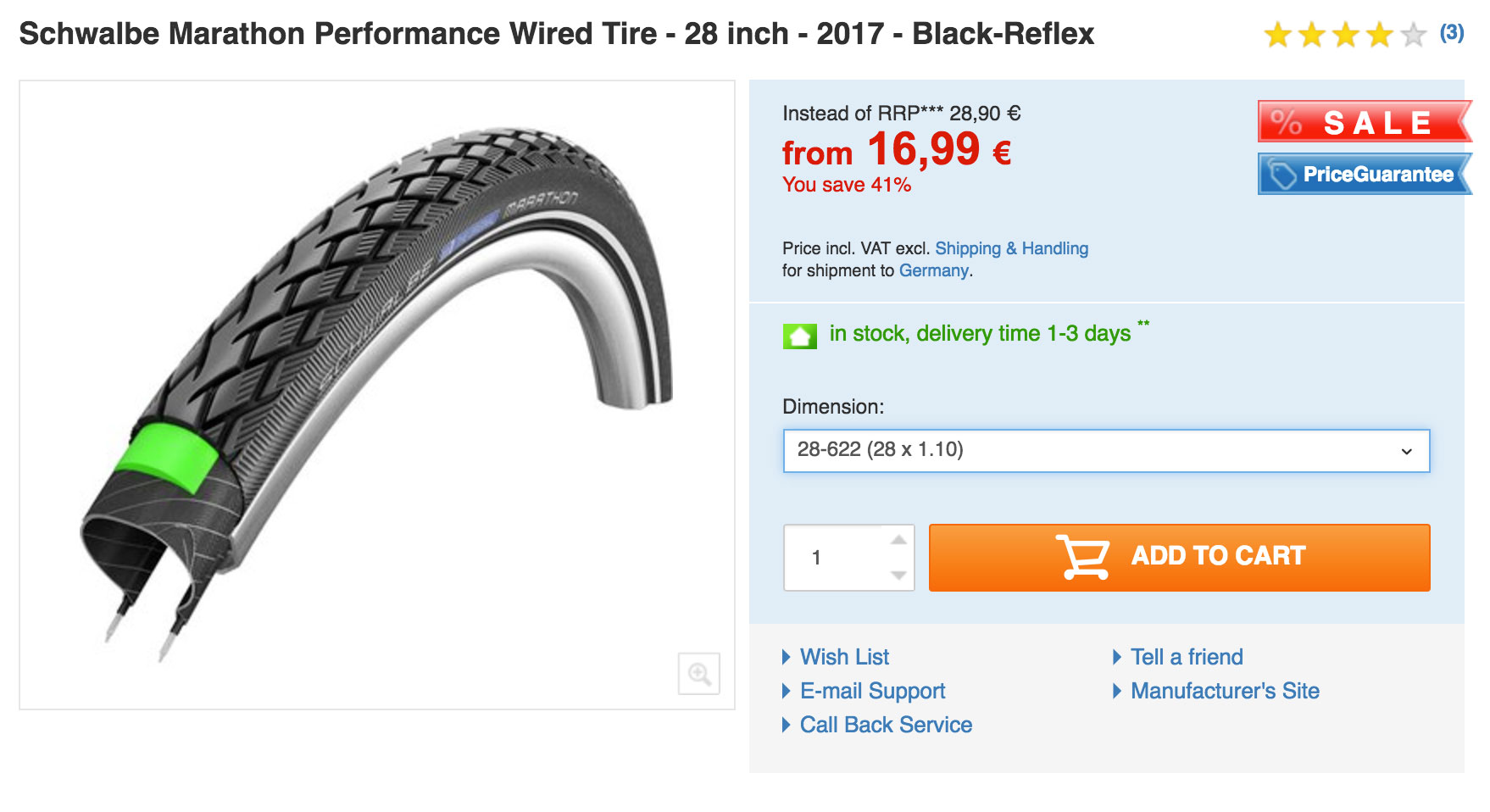Screen dimensions: 1490x812
Task: Click the product title heading
Action: pyautogui.click(x=556, y=34)
